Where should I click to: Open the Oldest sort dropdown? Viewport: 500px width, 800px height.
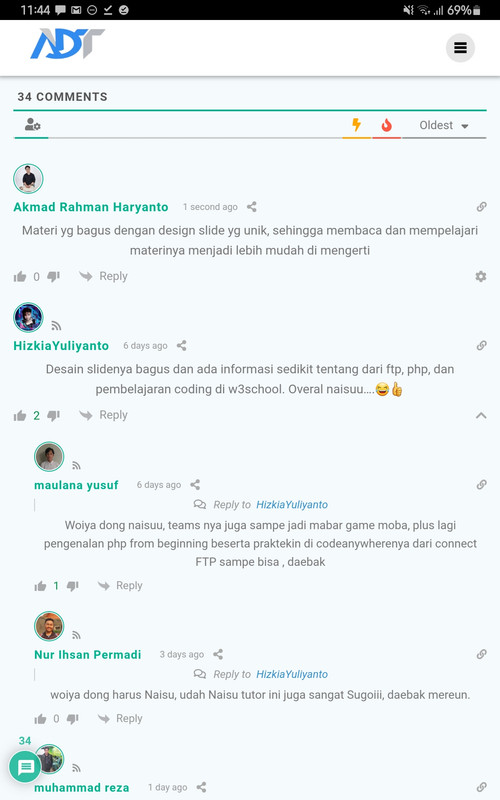[444, 126]
